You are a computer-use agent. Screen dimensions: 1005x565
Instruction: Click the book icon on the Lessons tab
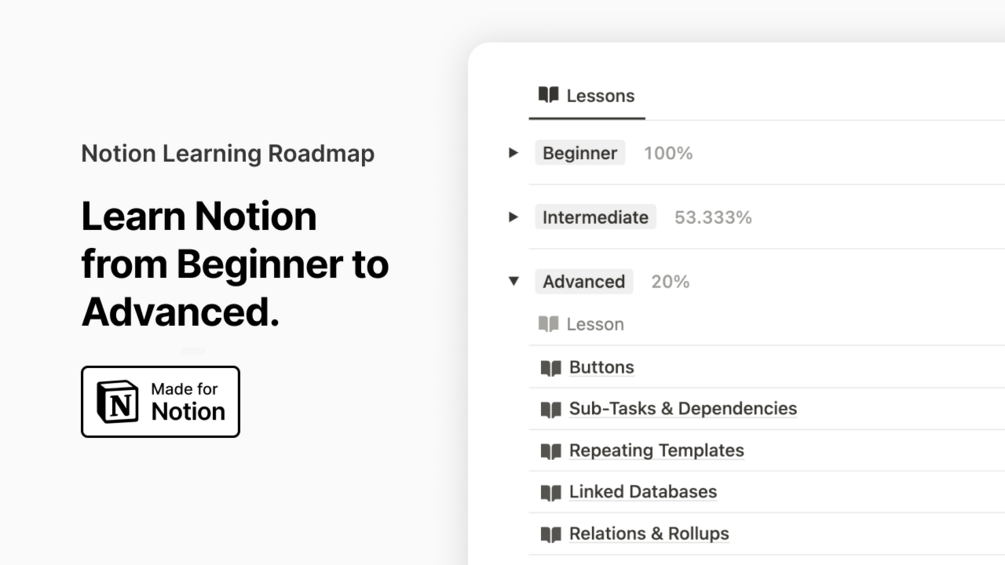click(548, 95)
